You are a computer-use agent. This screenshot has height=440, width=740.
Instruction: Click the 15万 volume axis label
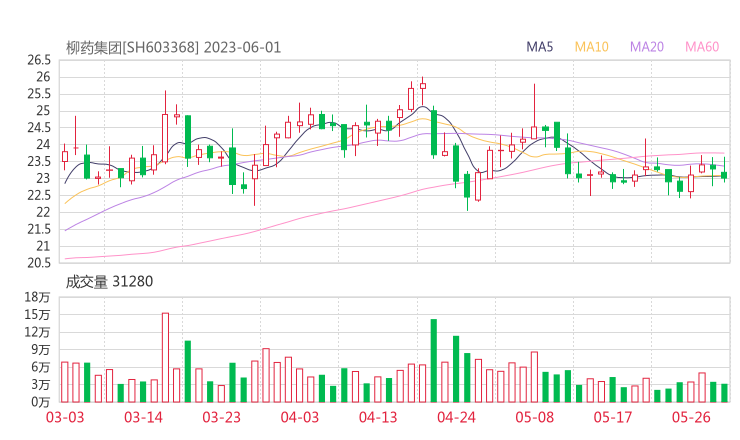coord(37,314)
